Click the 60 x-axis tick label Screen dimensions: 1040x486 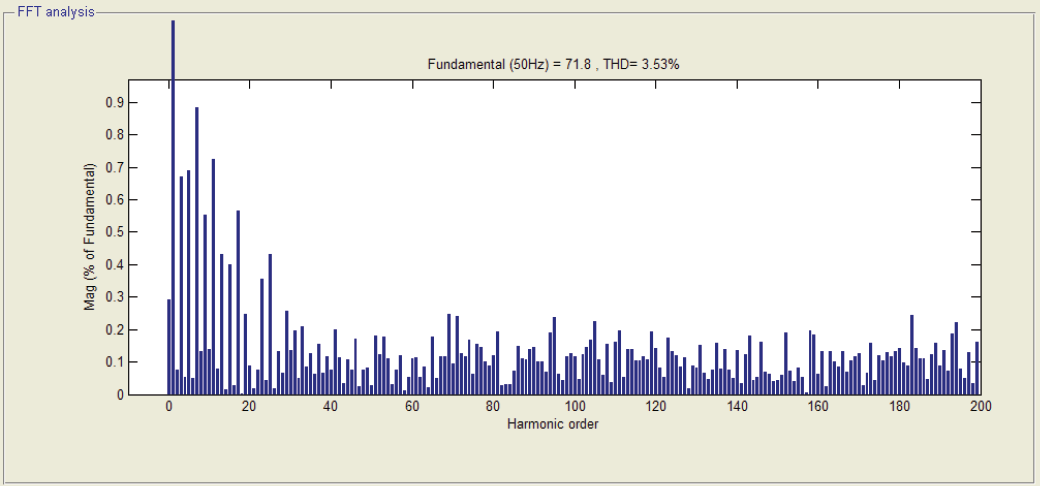tap(413, 406)
